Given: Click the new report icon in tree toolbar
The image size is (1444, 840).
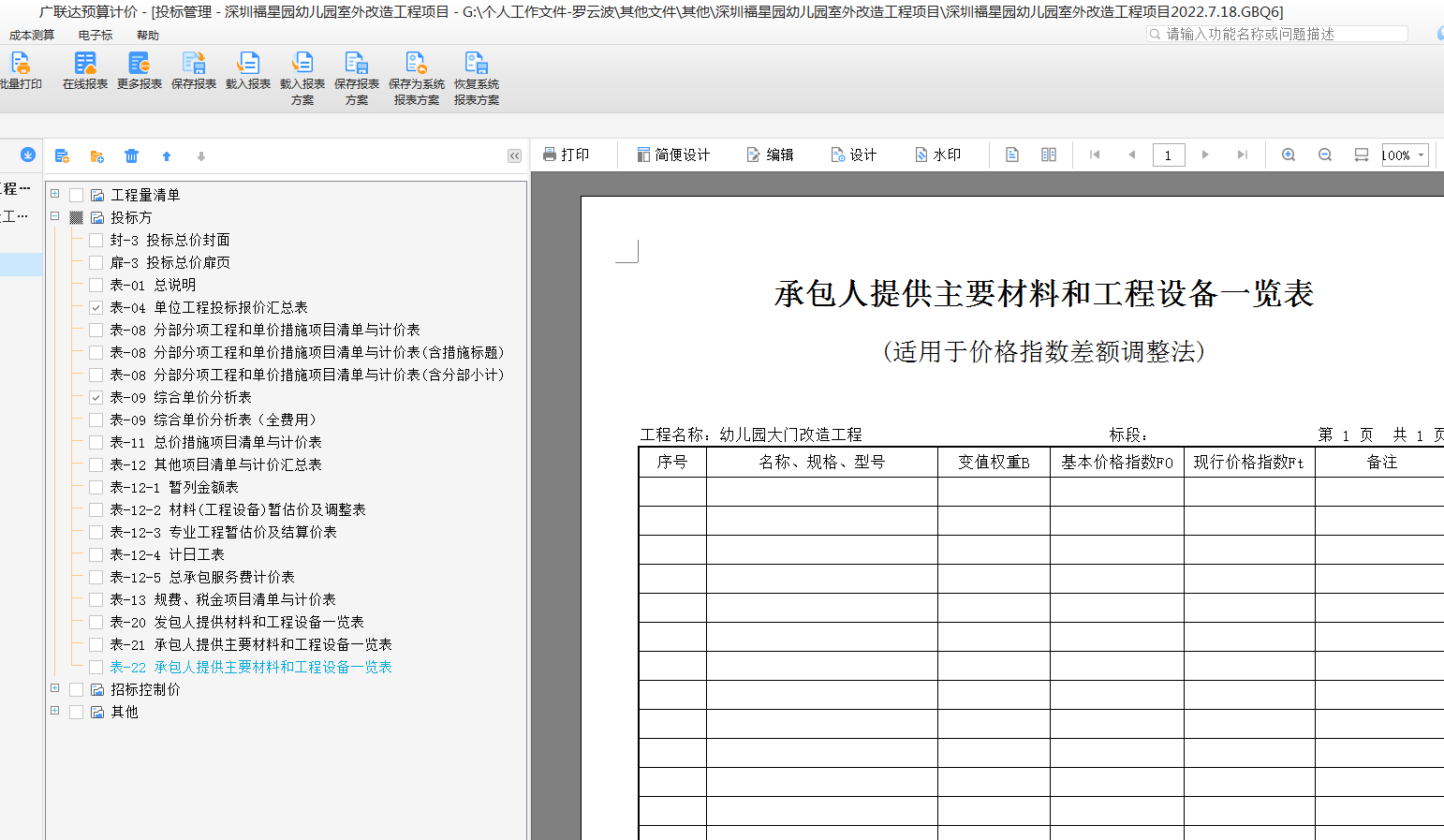Looking at the screenshot, I should pyautogui.click(x=62, y=156).
